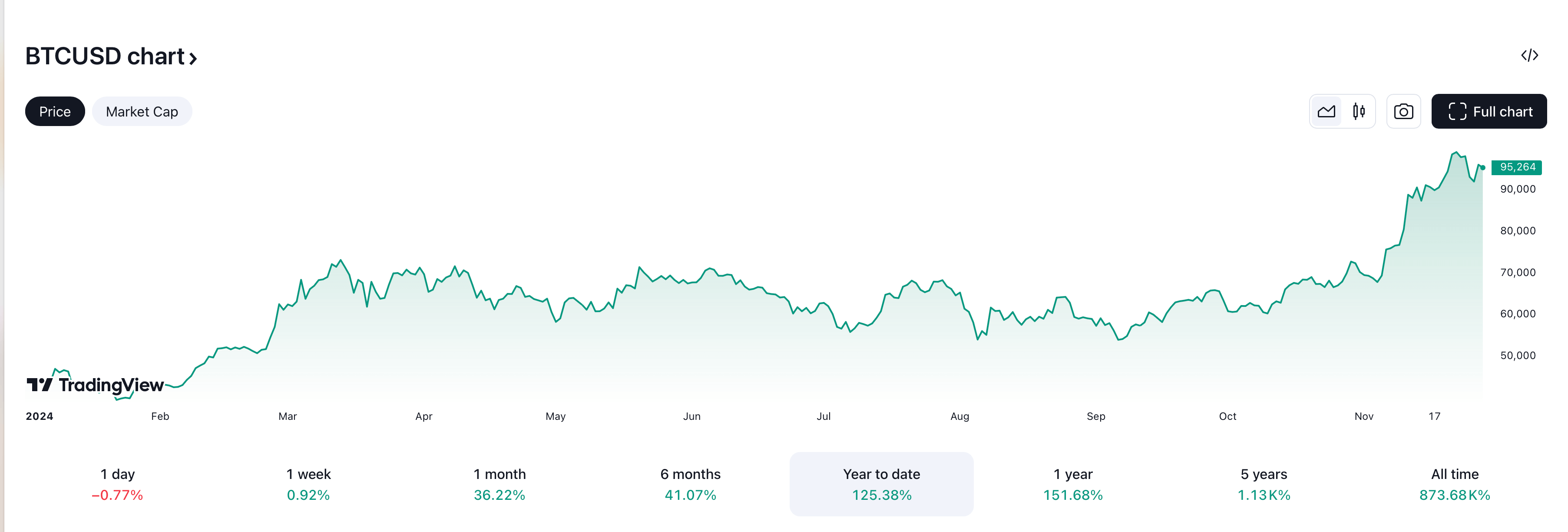
Task: Click the TradingView logo on chart
Action: [95, 385]
